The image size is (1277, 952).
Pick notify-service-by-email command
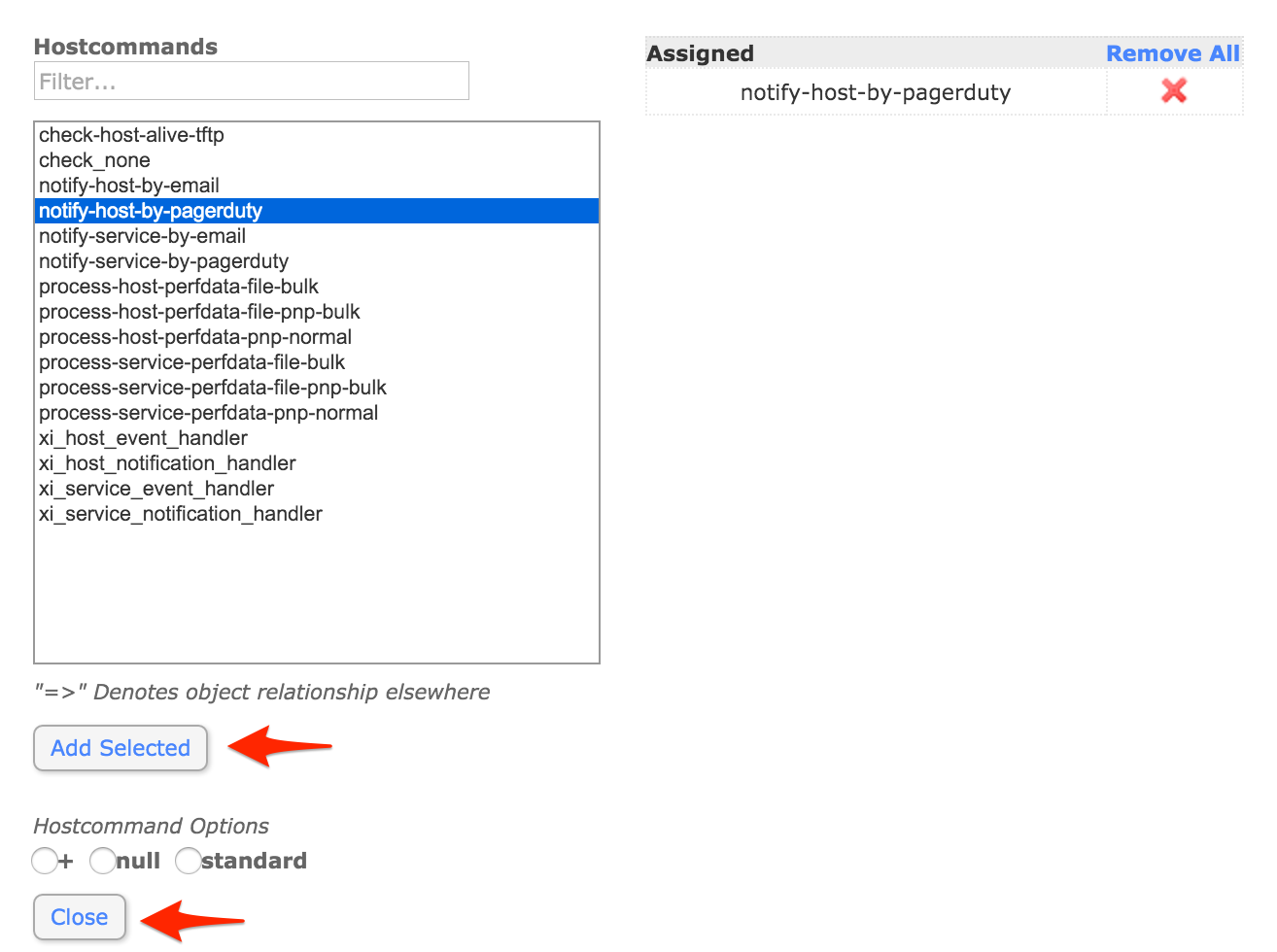coord(142,236)
